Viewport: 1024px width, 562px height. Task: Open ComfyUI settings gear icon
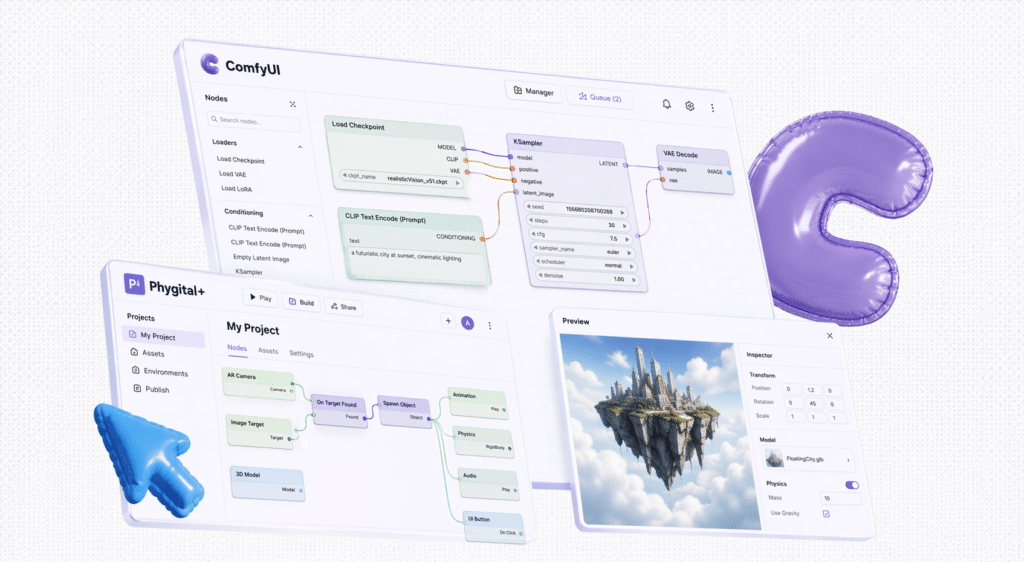tap(690, 106)
